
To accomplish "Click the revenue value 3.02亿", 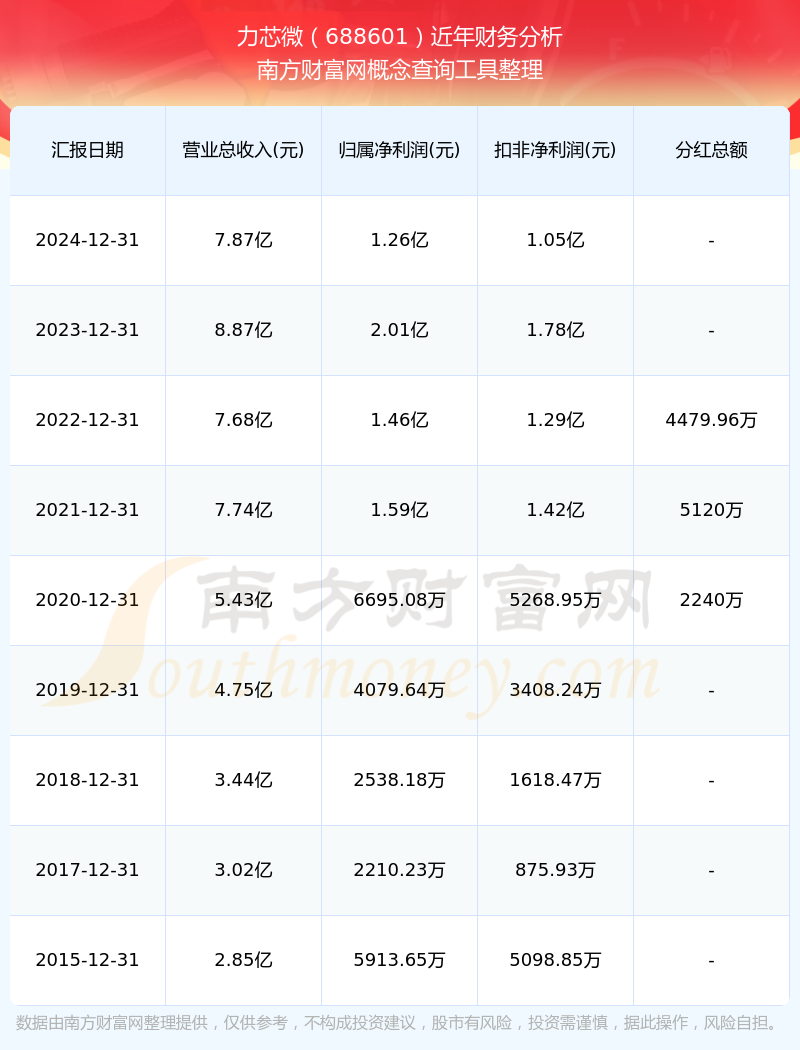I will point(244,871).
